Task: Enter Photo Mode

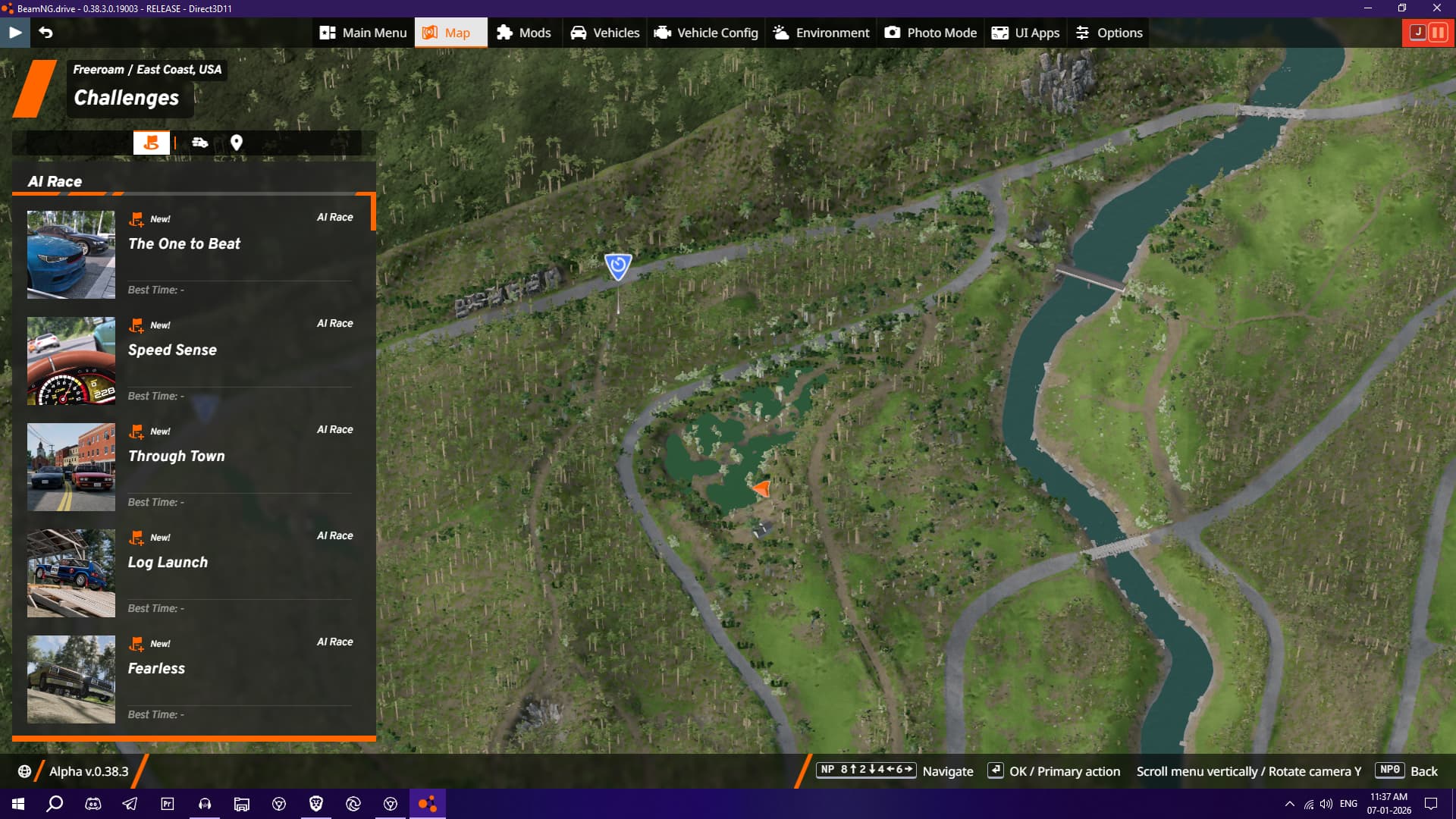Action: 930,33
